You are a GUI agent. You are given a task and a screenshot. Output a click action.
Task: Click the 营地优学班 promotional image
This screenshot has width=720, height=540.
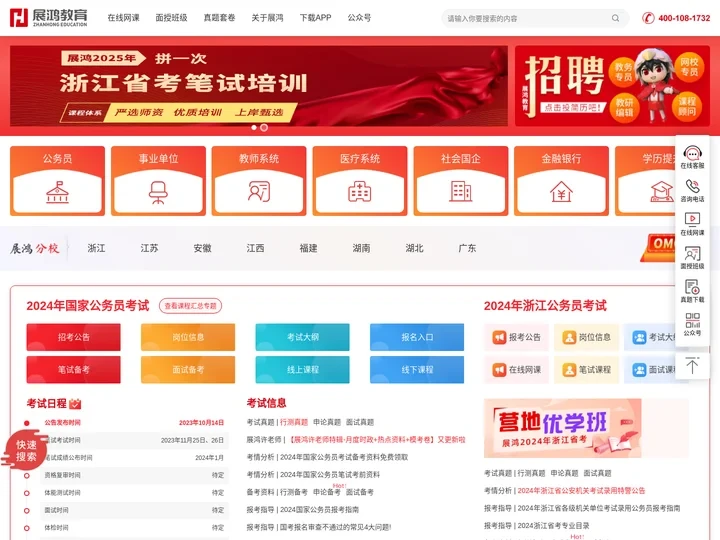(562, 428)
